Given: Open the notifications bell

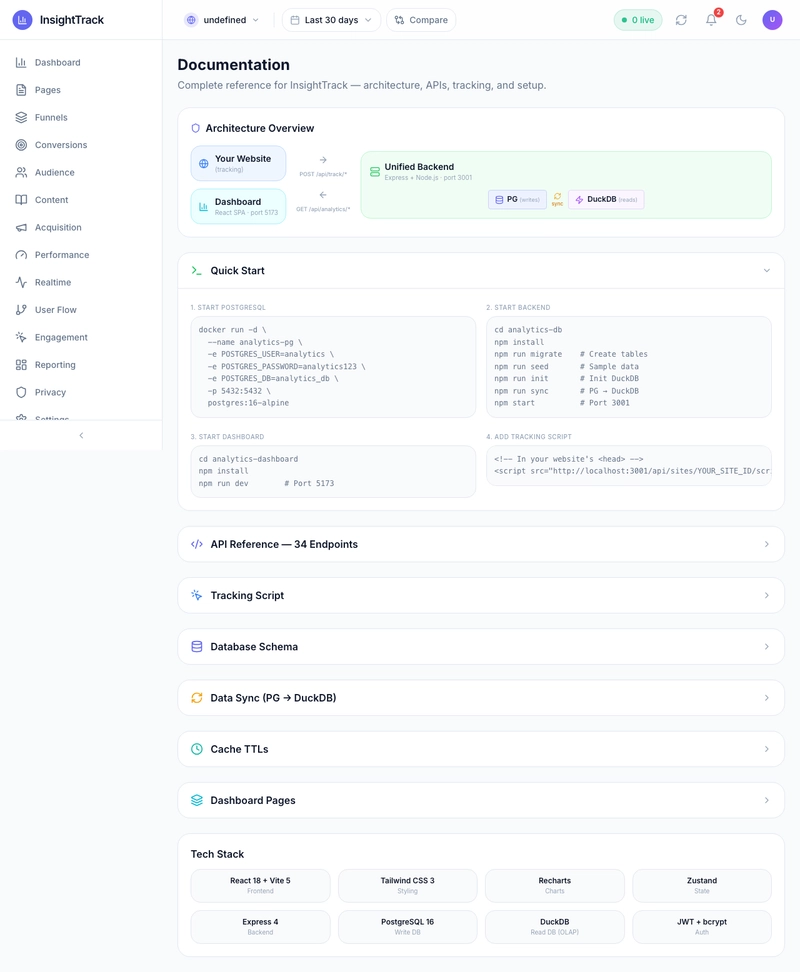Looking at the screenshot, I should 711,20.
